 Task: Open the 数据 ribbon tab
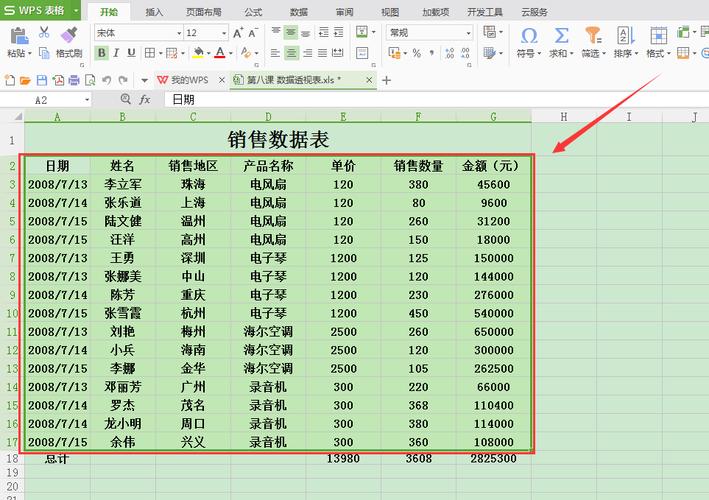pyautogui.click(x=298, y=12)
